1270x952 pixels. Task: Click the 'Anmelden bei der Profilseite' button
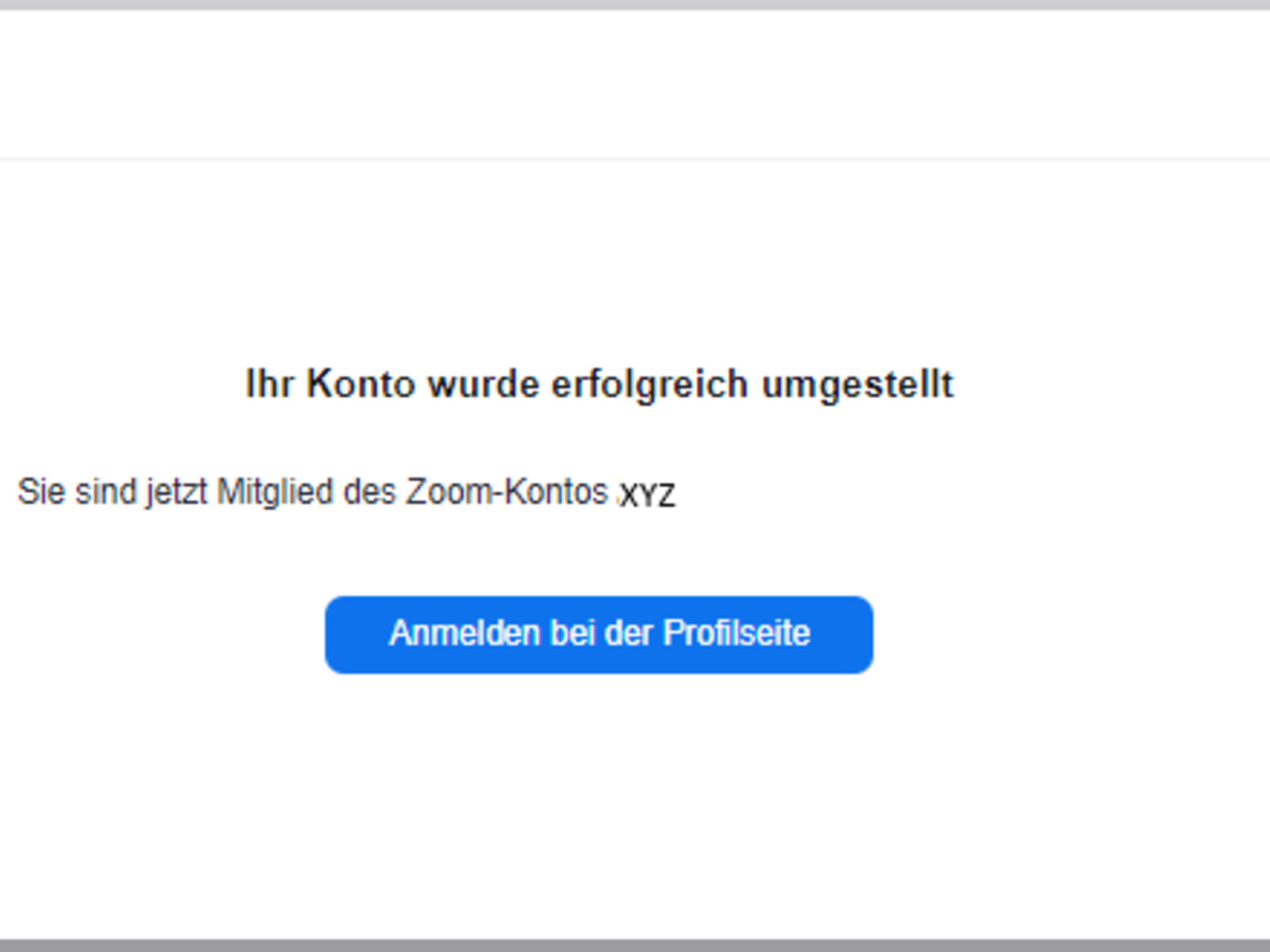pyautogui.click(x=599, y=635)
